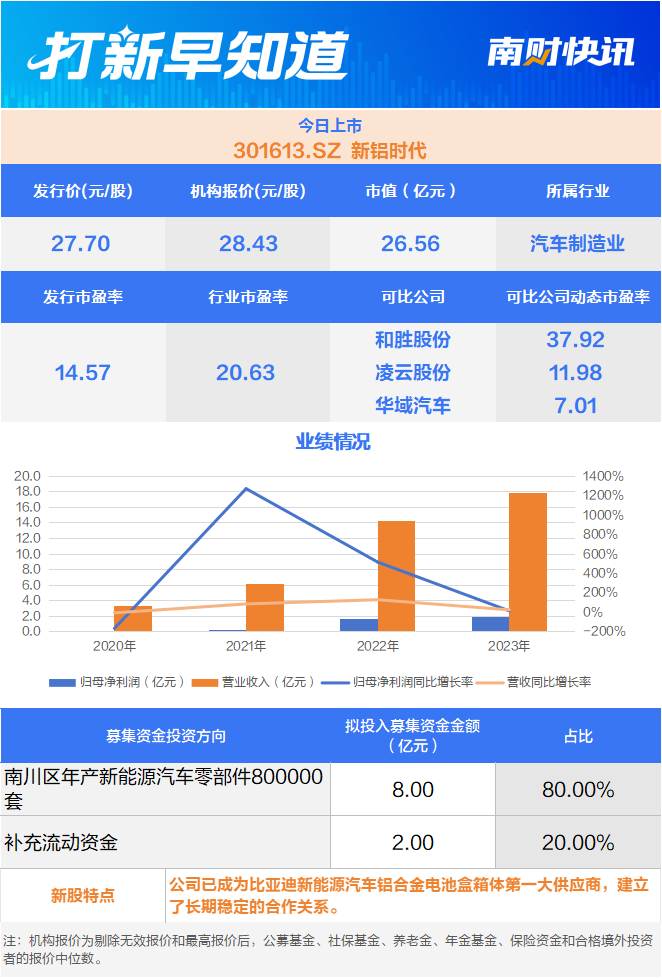Click the 2023年 axis label

pyautogui.click(x=509, y=646)
